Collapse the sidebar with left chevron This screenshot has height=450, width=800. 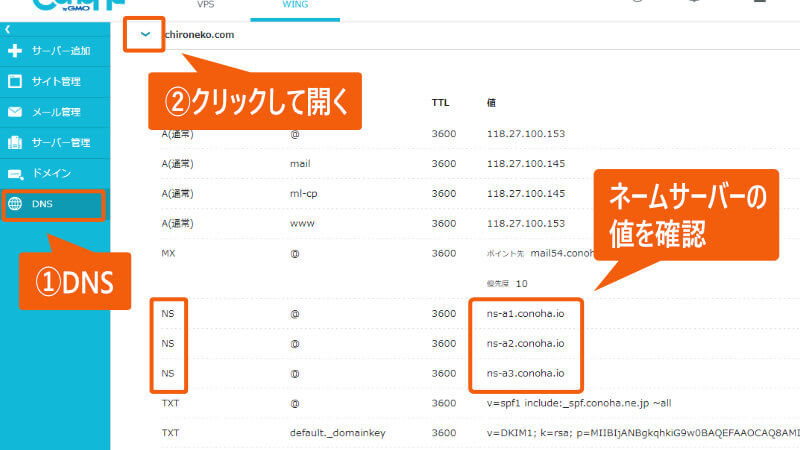pyautogui.click(x=8, y=30)
